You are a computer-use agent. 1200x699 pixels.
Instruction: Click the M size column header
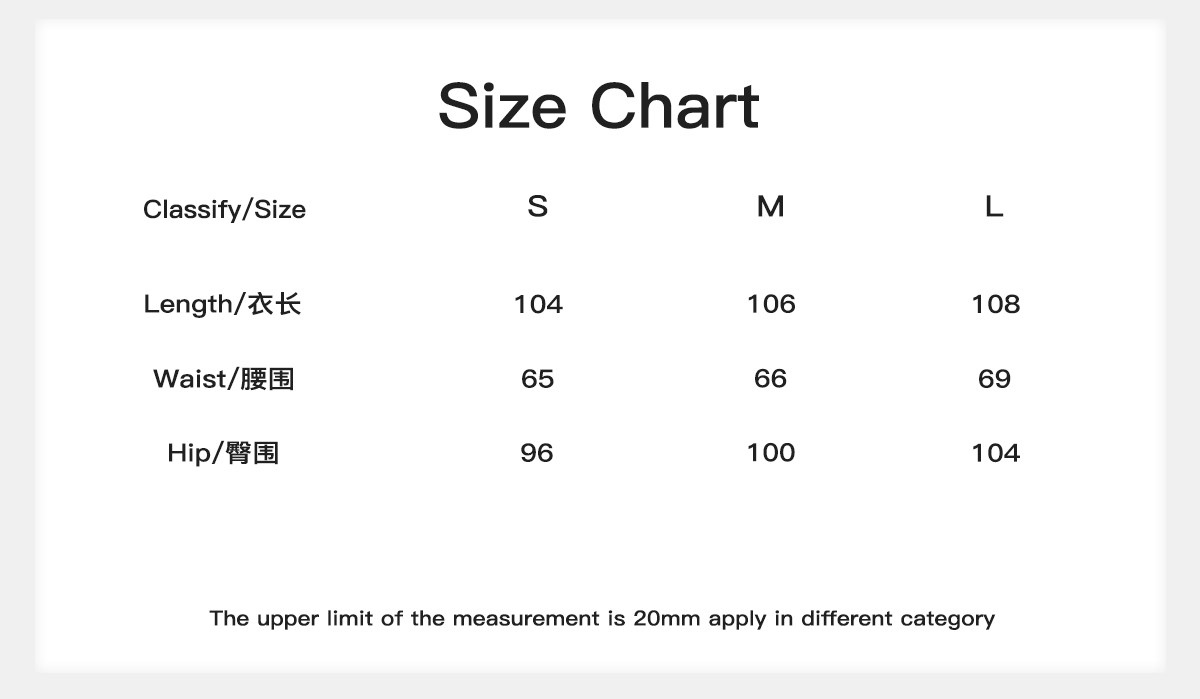tap(770, 207)
